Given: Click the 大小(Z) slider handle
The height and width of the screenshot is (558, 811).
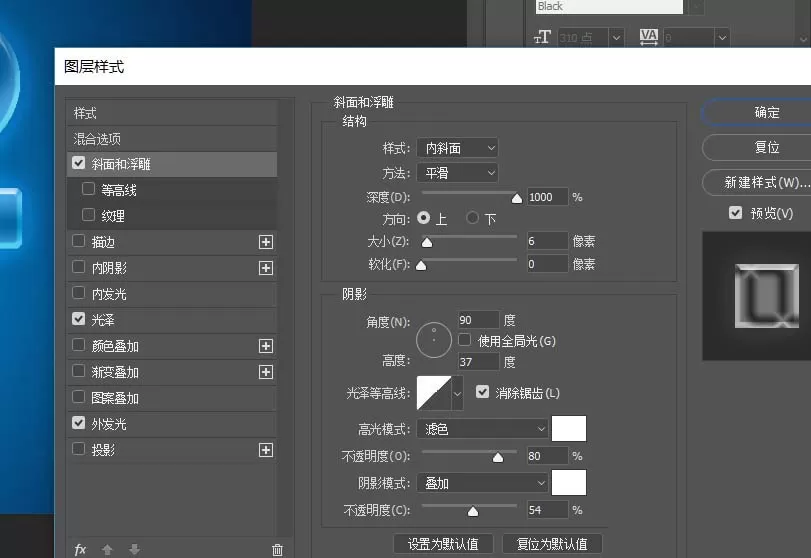Looking at the screenshot, I should [x=427, y=243].
